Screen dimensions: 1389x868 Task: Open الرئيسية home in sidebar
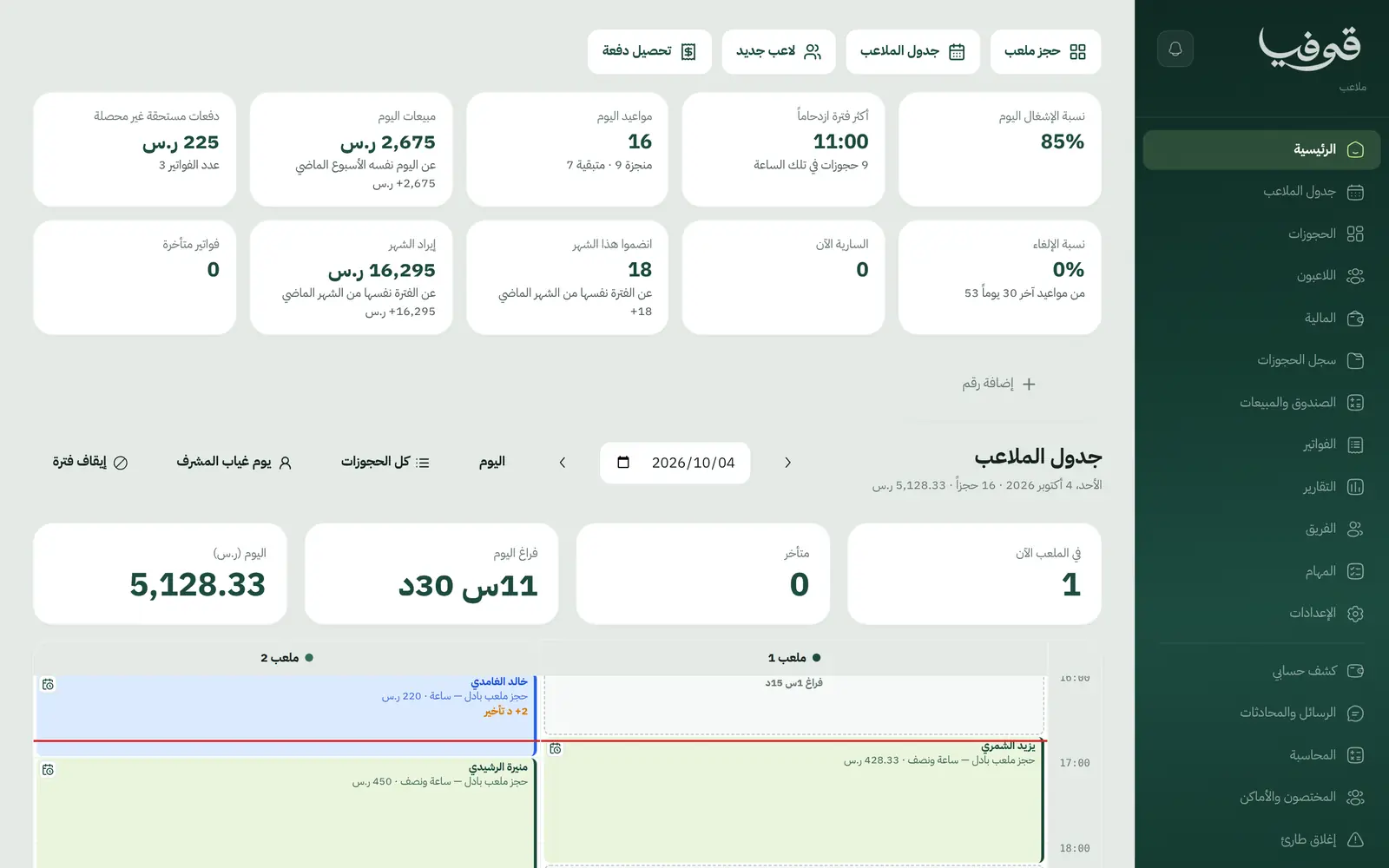[1261, 150]
